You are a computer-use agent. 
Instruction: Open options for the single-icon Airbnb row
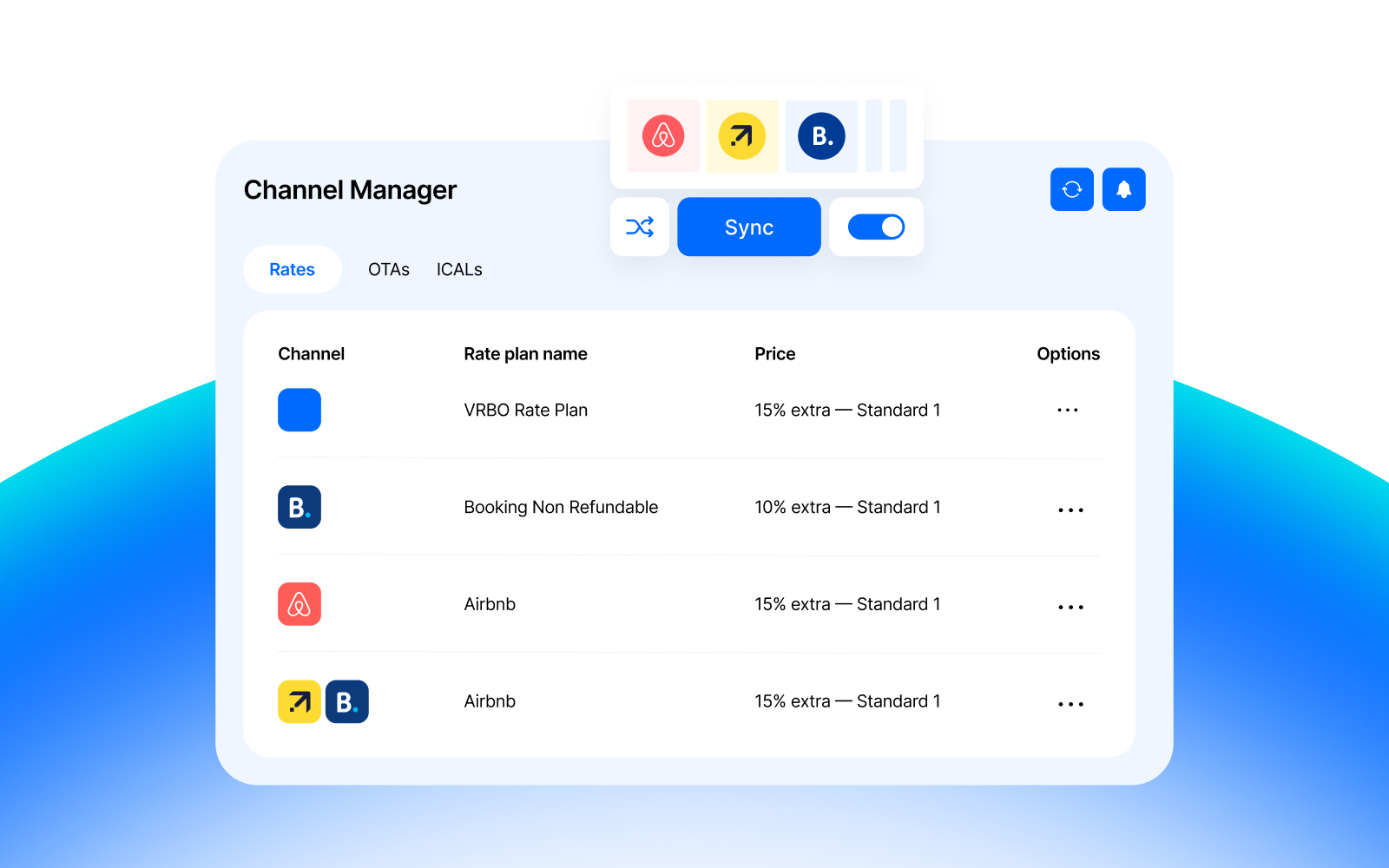click(1071, 608)
